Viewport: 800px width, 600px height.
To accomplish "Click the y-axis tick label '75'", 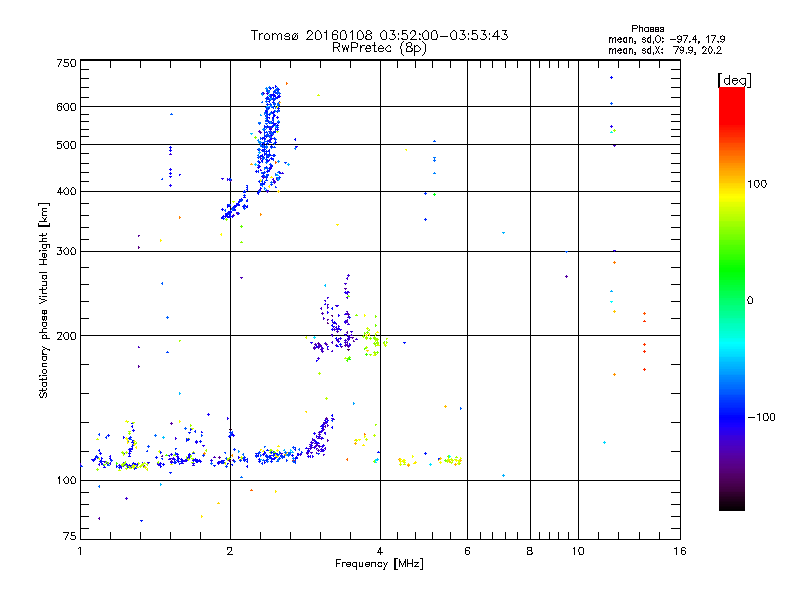I will click(70, 536).
